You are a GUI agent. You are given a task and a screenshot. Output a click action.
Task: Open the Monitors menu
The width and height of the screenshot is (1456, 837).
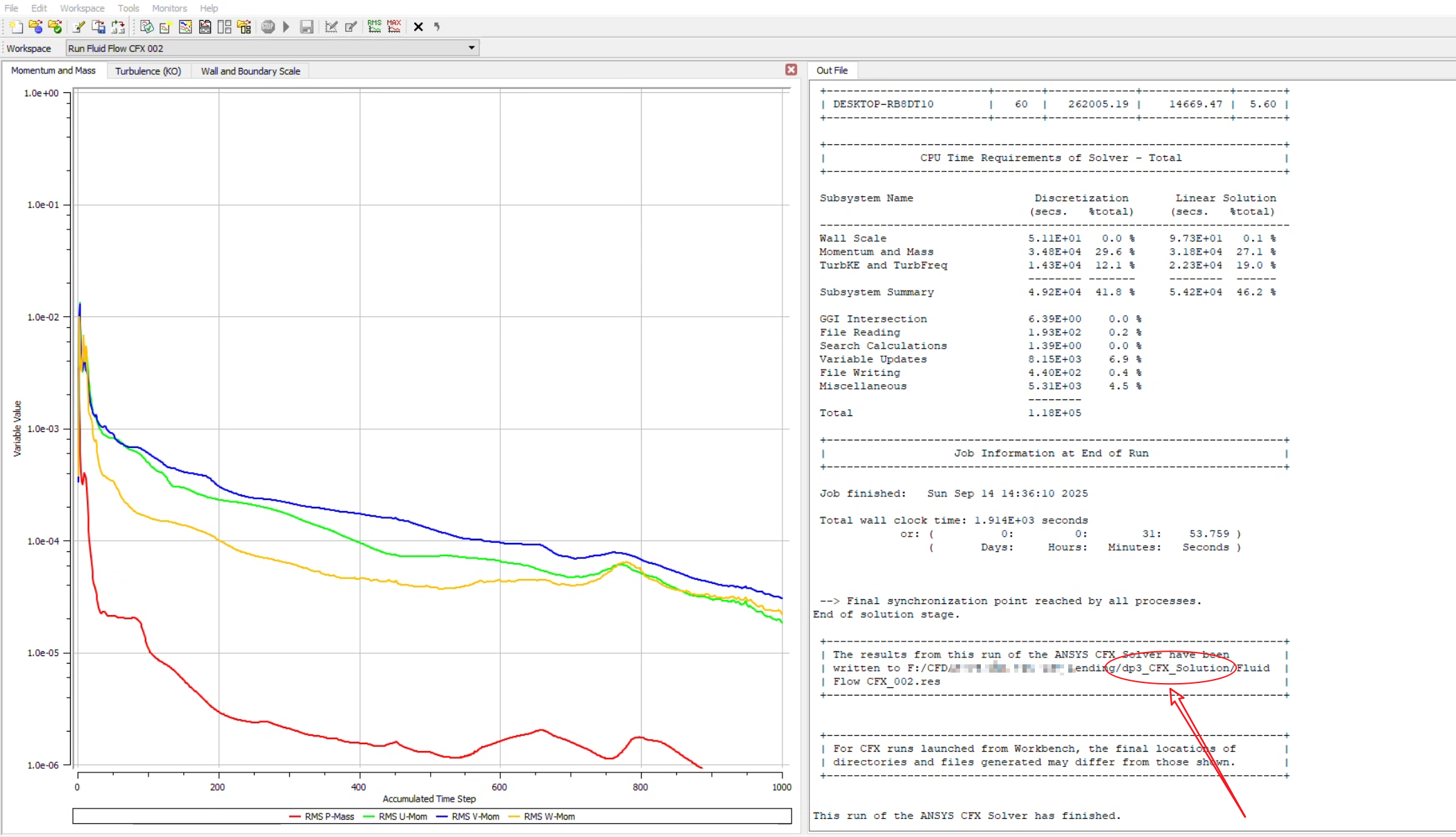[169, 8]
